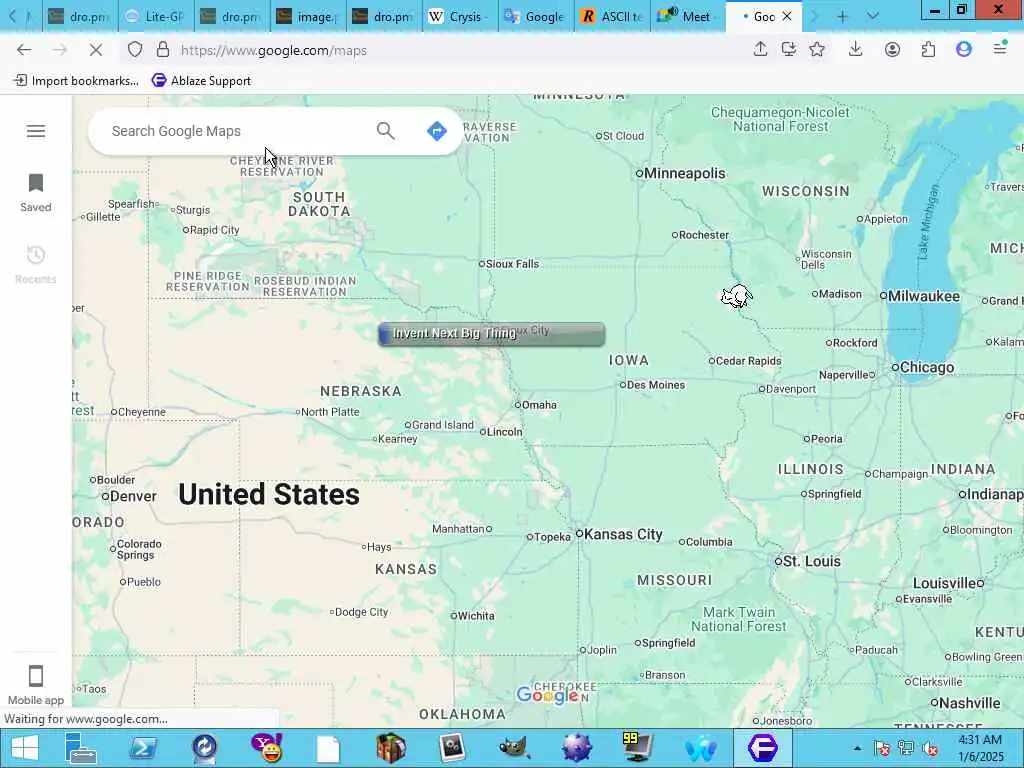1024x768 pixels.
Task: Open the Recents panel
Action: [x=36, y=264]
